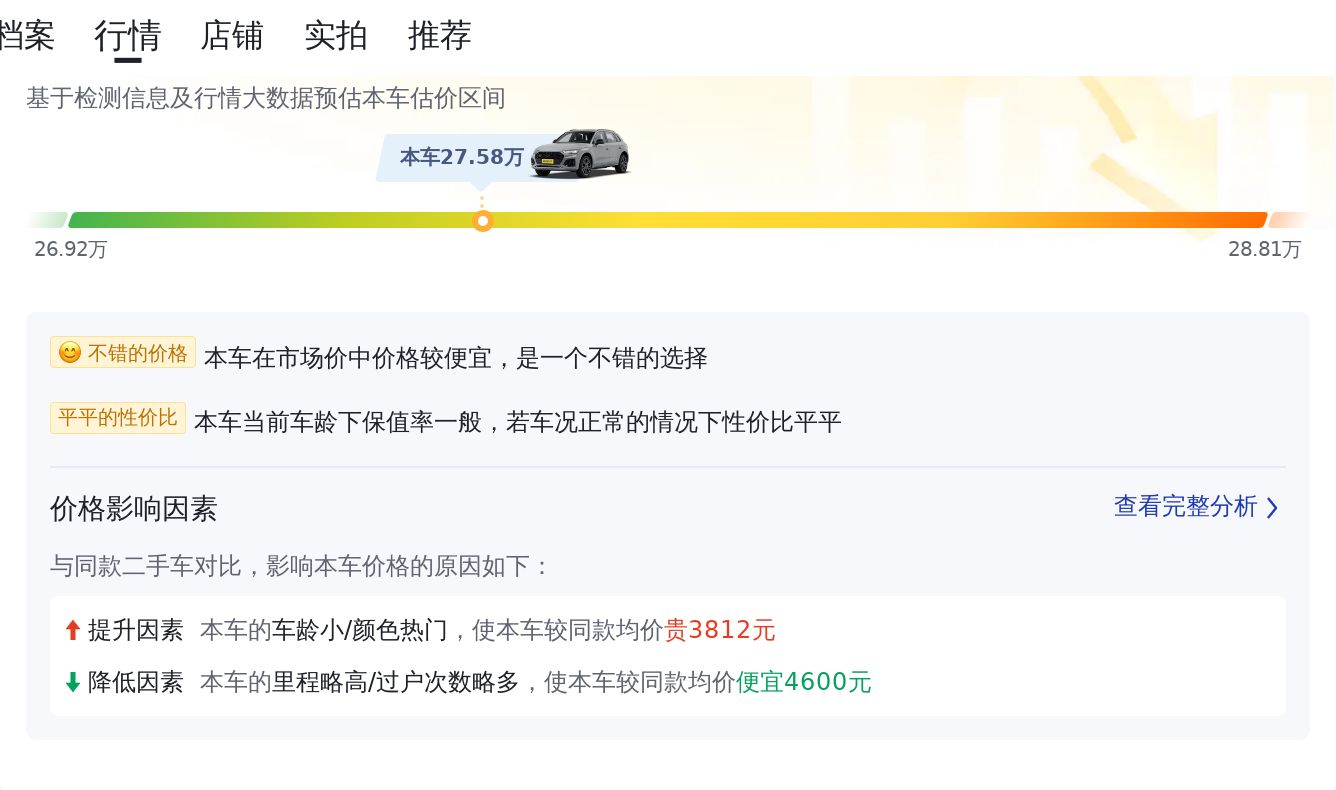
Task: Click the 便宜4600元 price difference text
Action: [804, 682]
